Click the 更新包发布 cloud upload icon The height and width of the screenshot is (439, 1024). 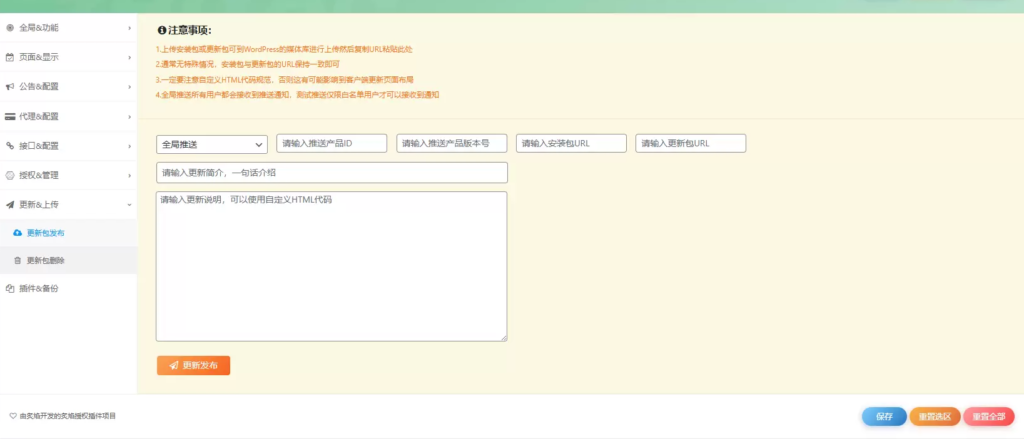(18, 233)
